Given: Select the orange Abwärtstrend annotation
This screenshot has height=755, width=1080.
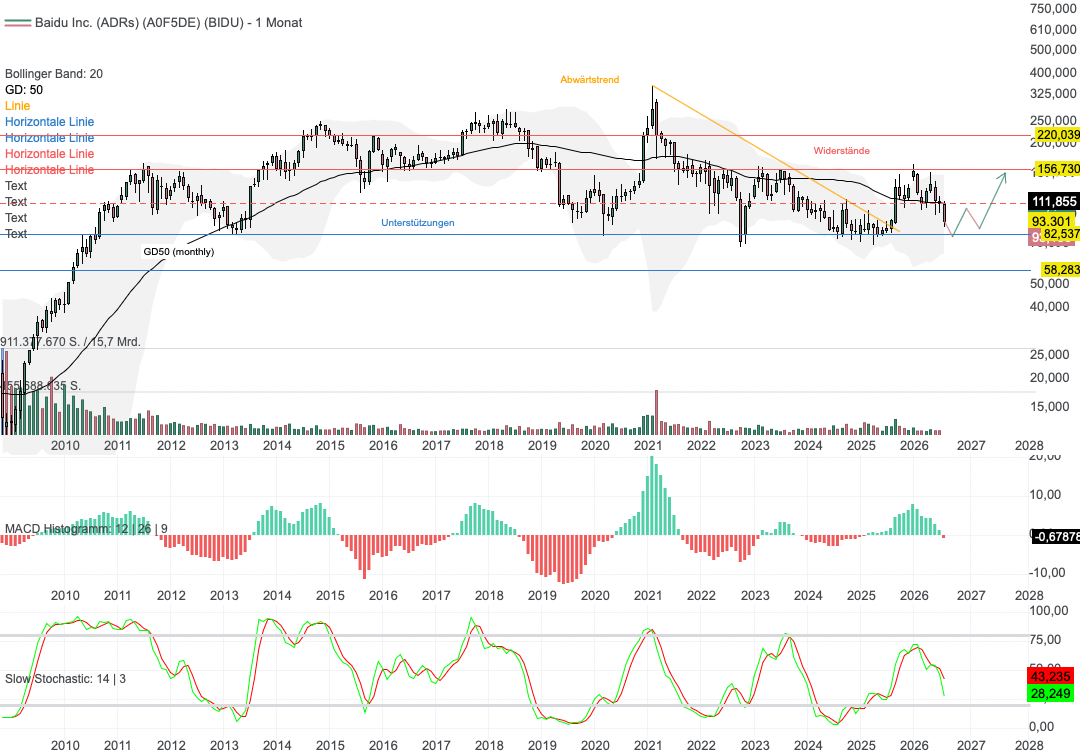Looking at the screenshot, I should [590, 80].
